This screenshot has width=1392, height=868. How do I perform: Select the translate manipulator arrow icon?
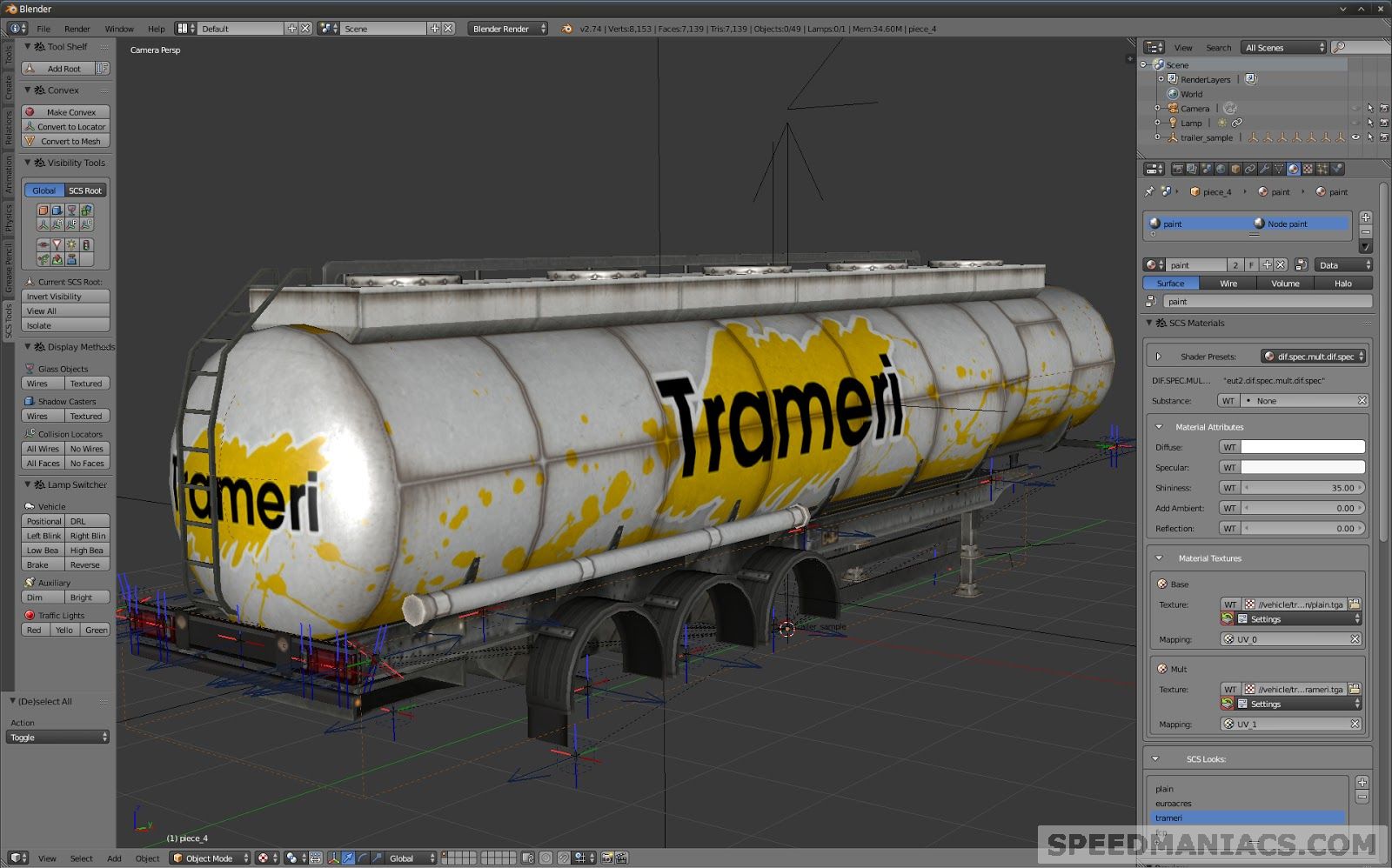[348, 858]
